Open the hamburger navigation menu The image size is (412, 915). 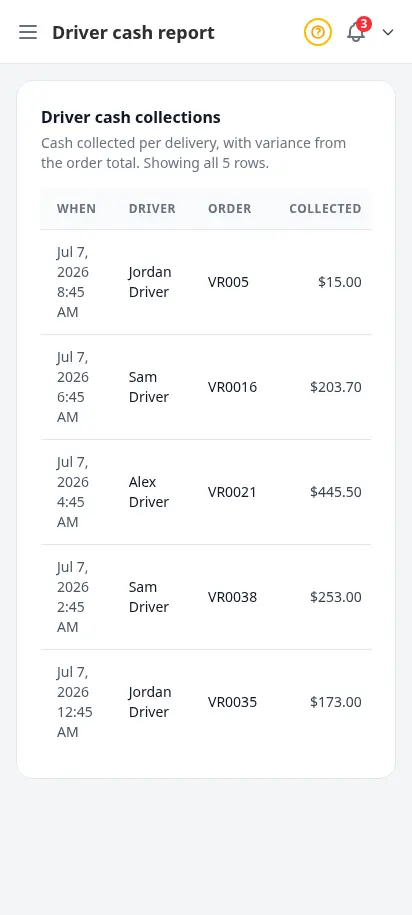[28, 32]
